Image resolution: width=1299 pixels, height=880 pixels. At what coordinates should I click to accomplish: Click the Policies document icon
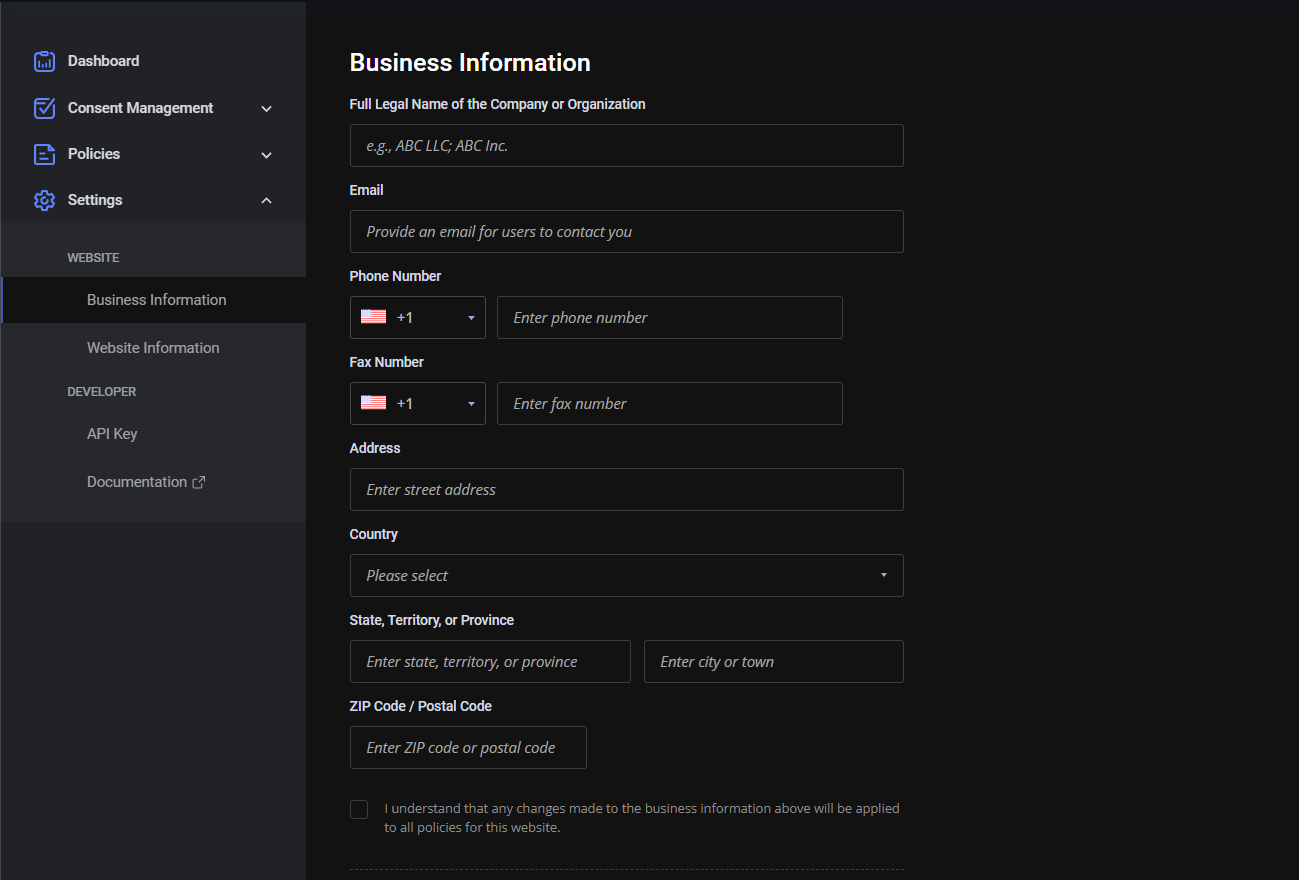click(x=44, y=154)
